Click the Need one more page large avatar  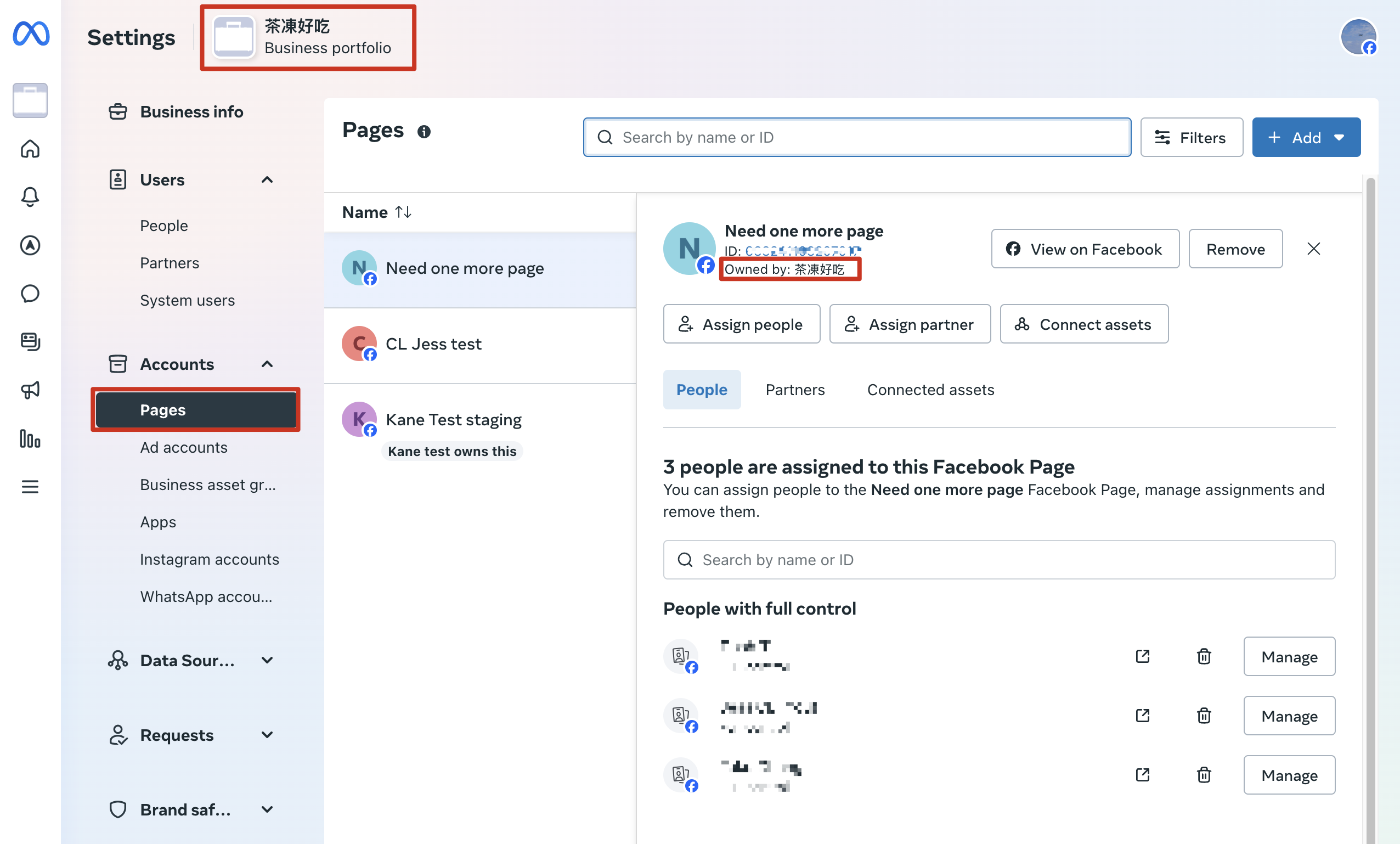click(688, 249)
